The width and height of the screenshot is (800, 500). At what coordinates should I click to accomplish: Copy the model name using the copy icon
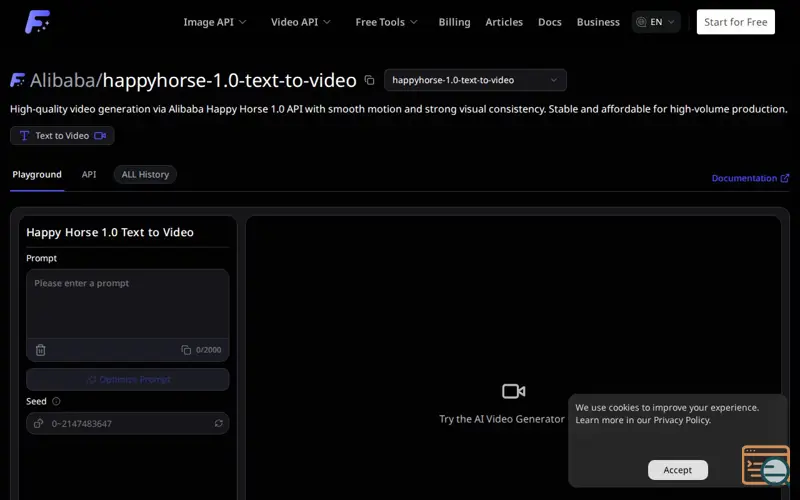click(x=369, y=80)
